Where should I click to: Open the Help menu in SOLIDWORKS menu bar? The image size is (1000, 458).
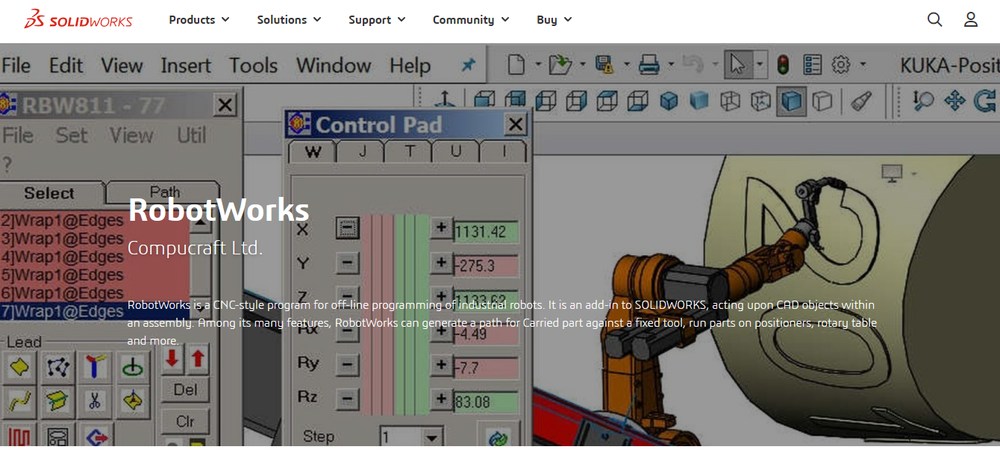[410, 65]
